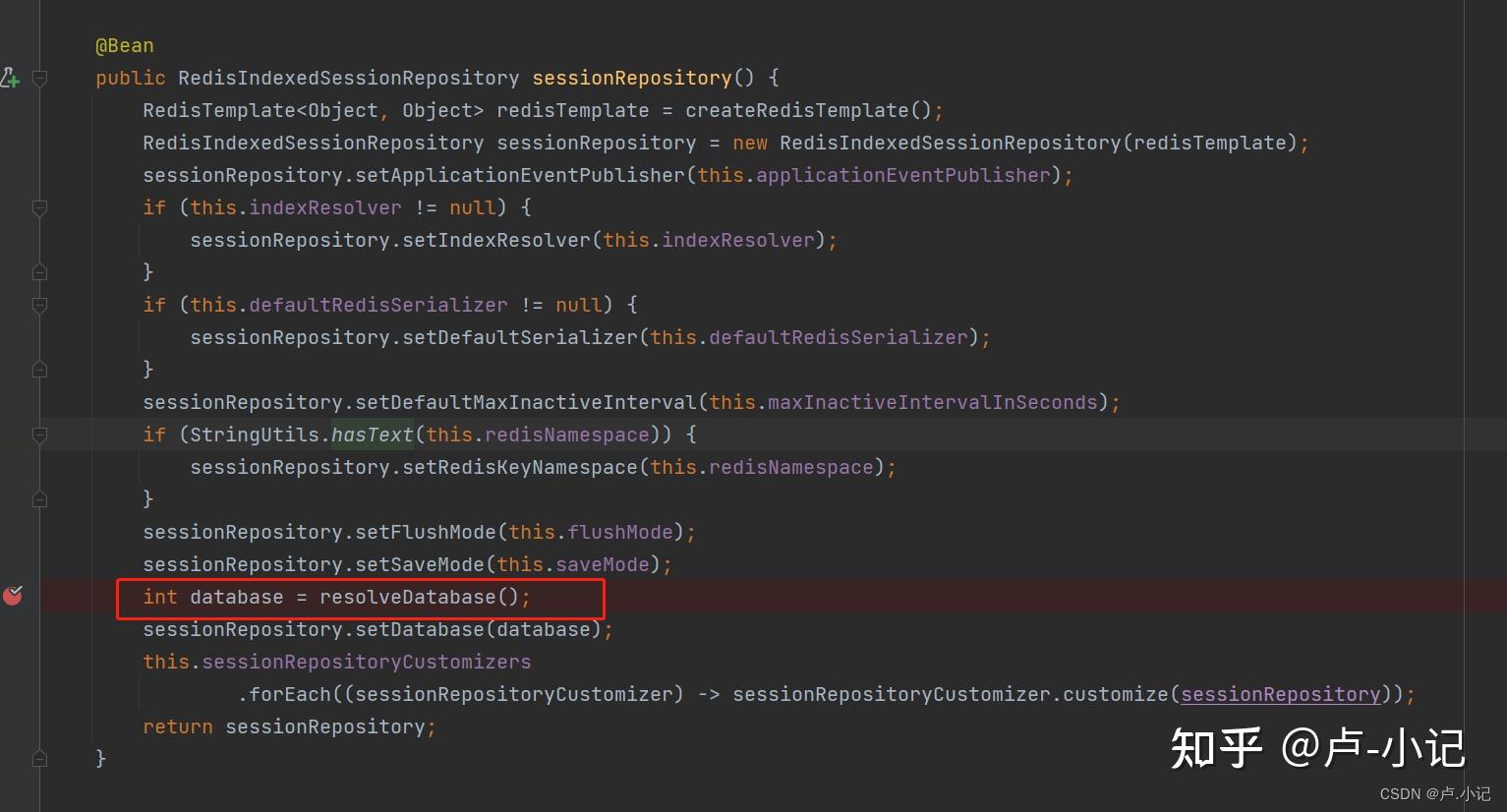Click the forEach call
The height and width of the screenshot is (812, 1507).
click(290, 694)
